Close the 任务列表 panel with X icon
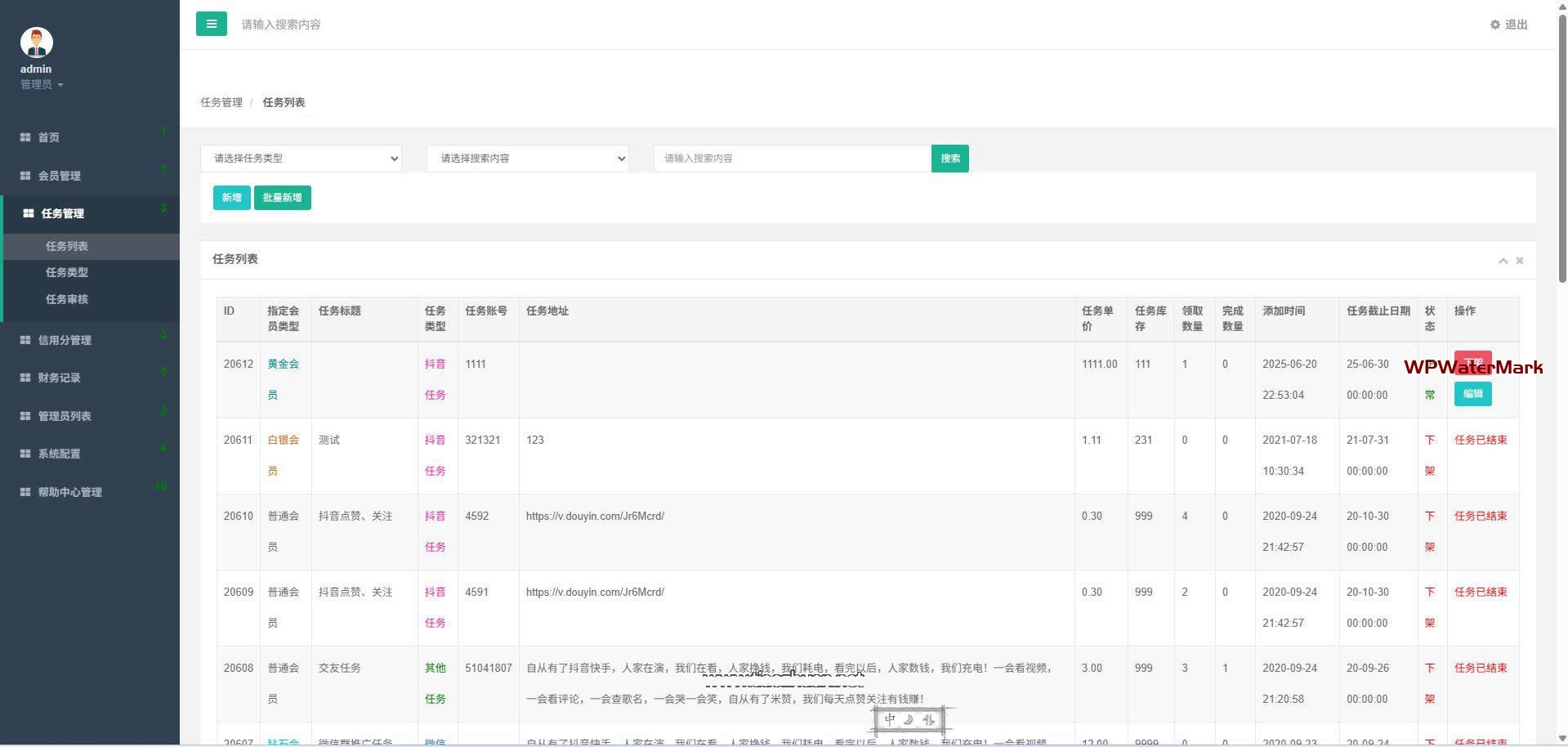 [x=1519, y=261]
